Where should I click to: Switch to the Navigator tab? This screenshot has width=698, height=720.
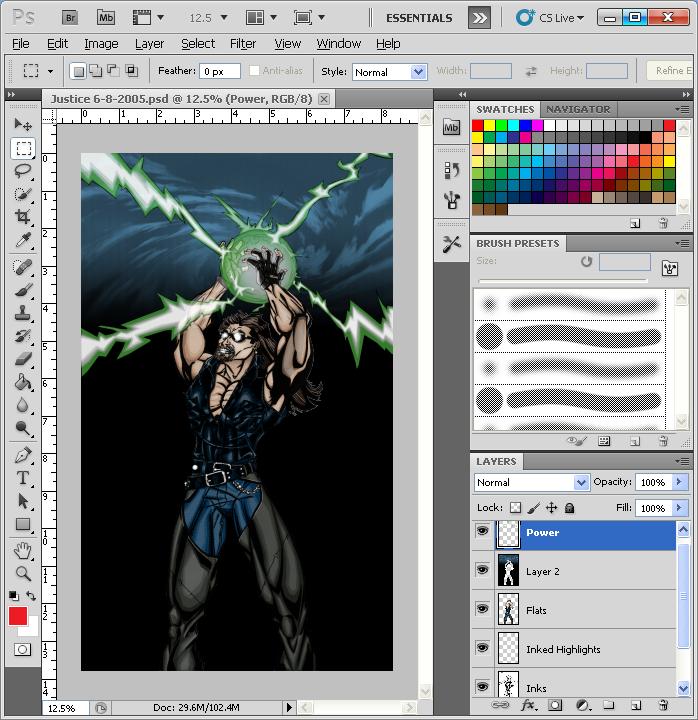(578, 109)
